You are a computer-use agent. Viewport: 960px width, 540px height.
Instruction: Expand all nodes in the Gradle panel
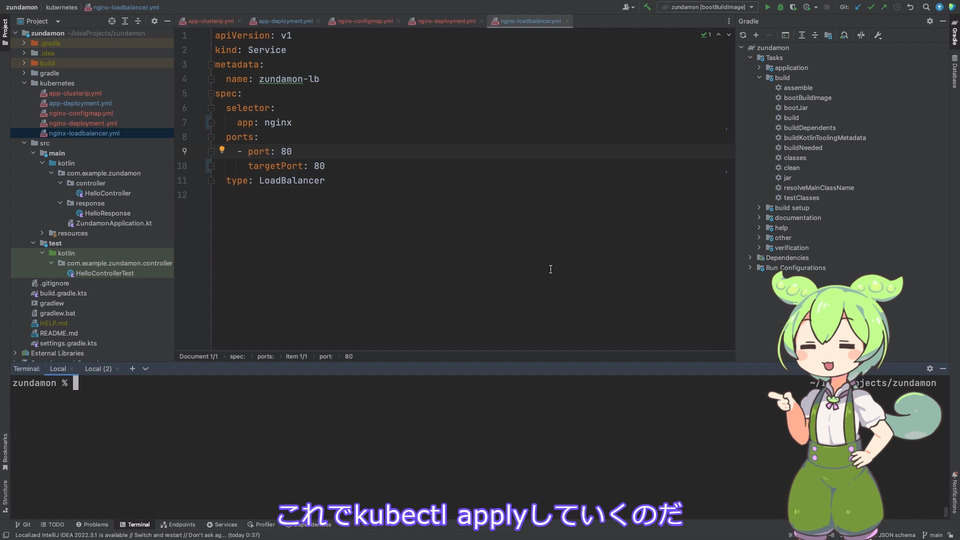(801, 36)
